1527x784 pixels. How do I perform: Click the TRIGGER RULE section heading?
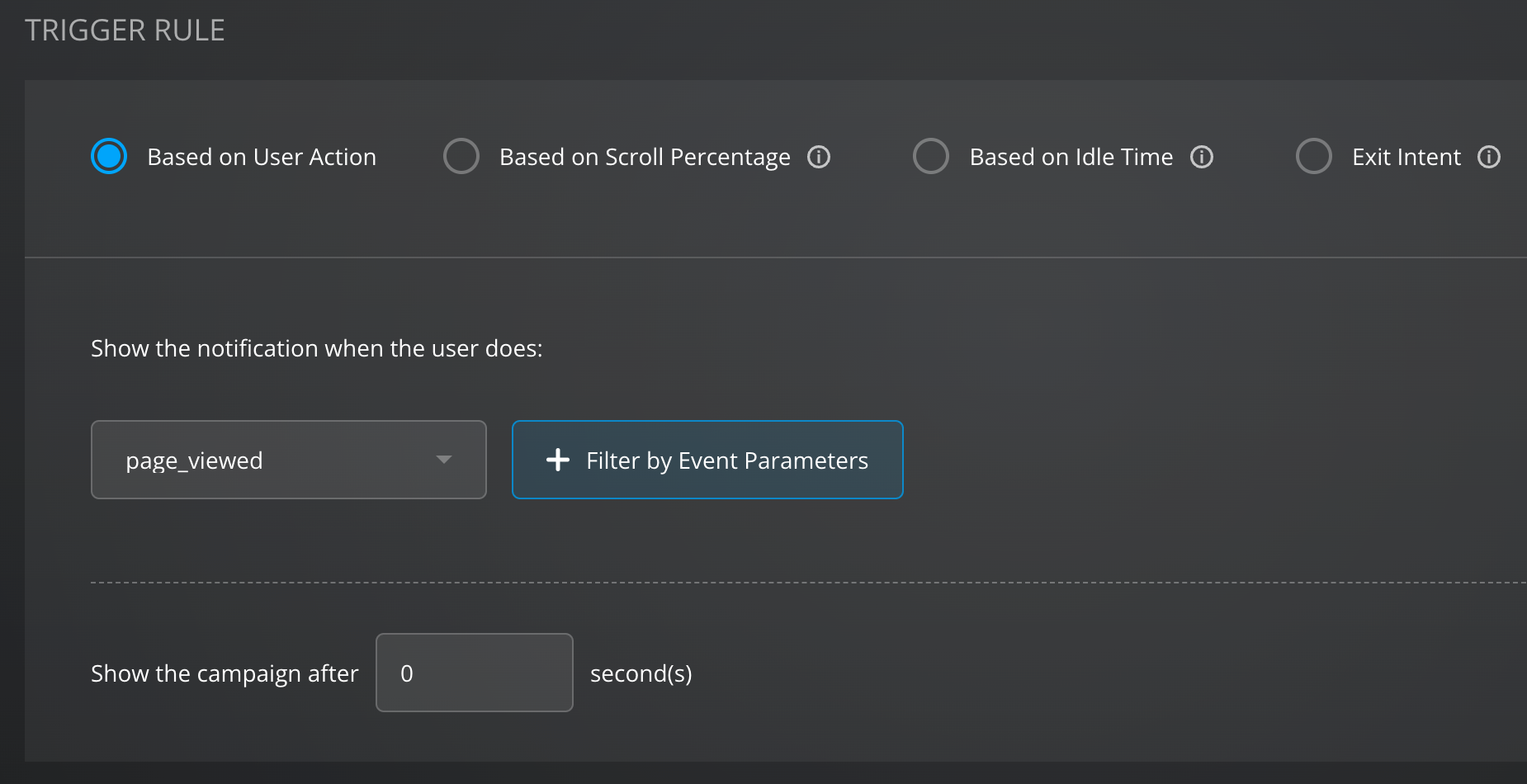click(x=125, y=31)
